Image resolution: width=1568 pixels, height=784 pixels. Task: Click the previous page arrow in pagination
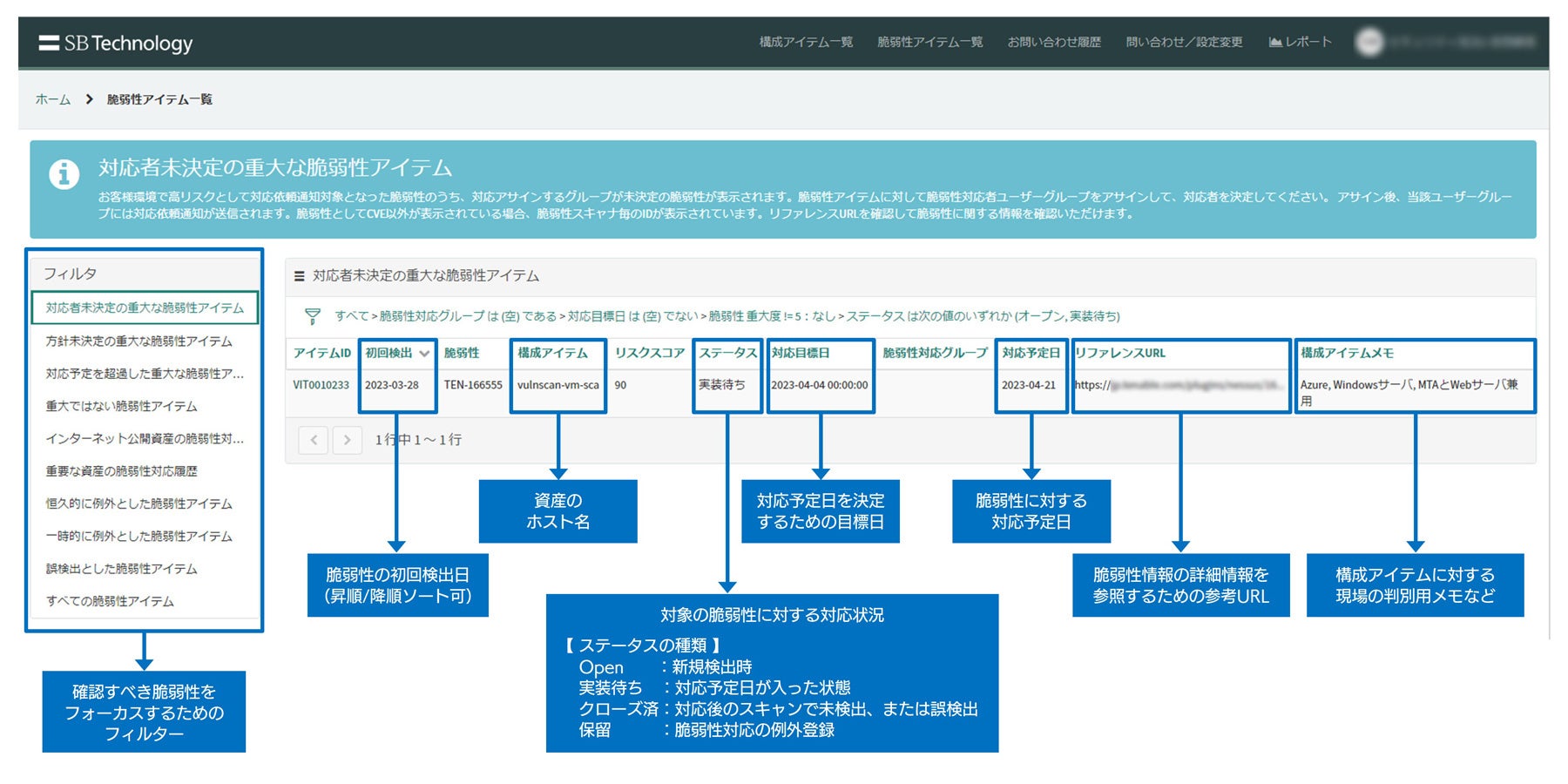(x=313, y=440)
